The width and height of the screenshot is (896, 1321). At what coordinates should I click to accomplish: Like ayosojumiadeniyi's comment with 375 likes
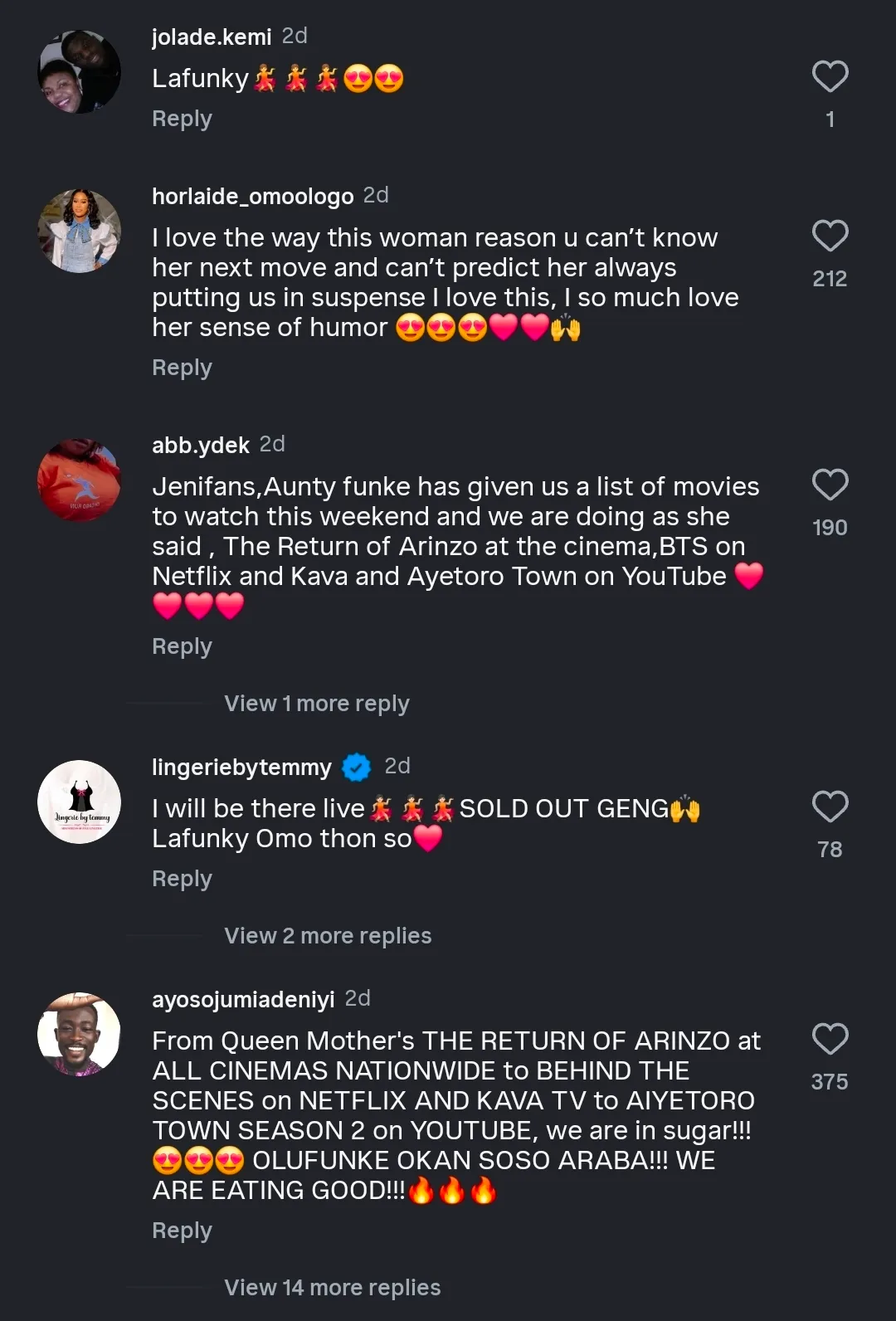point(830,1040)
